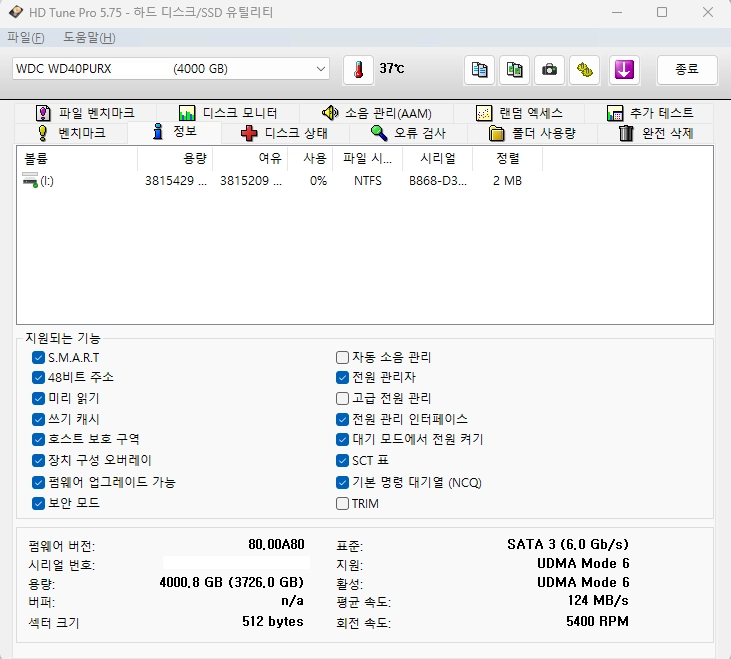731x659 pixels.
Task: Toggle the 미리 읽기 checkbox
Action: click(x=38, y=398)
